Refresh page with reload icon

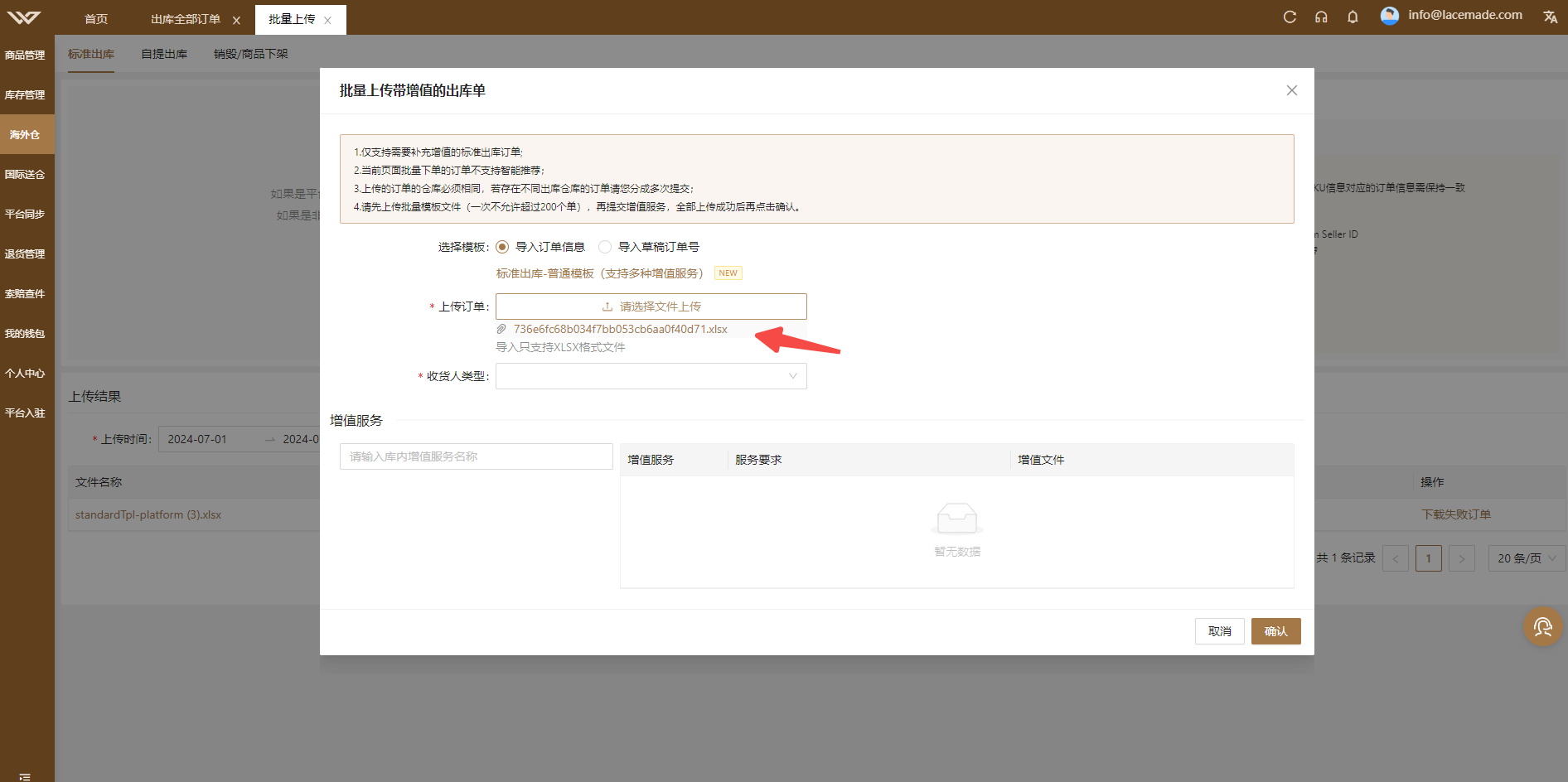tap(1290, 17)
